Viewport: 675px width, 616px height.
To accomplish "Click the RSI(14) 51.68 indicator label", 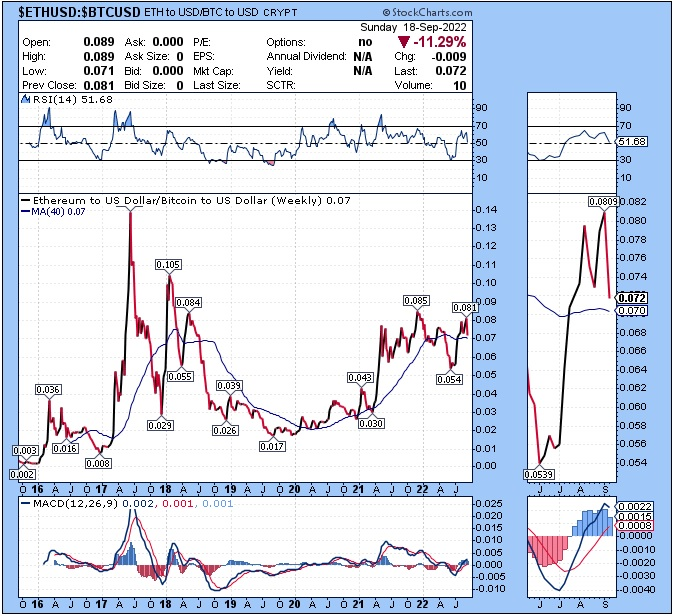I will coord(73,99).
